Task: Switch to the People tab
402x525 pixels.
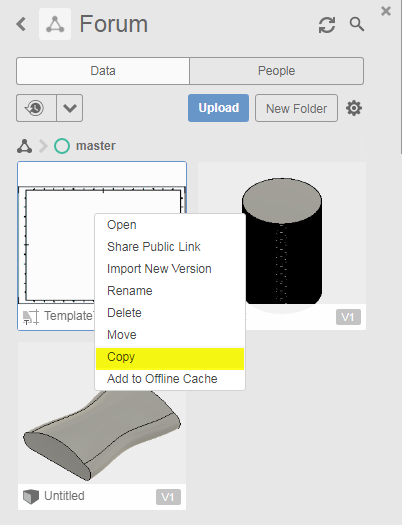Action: (x=276, y=71)
